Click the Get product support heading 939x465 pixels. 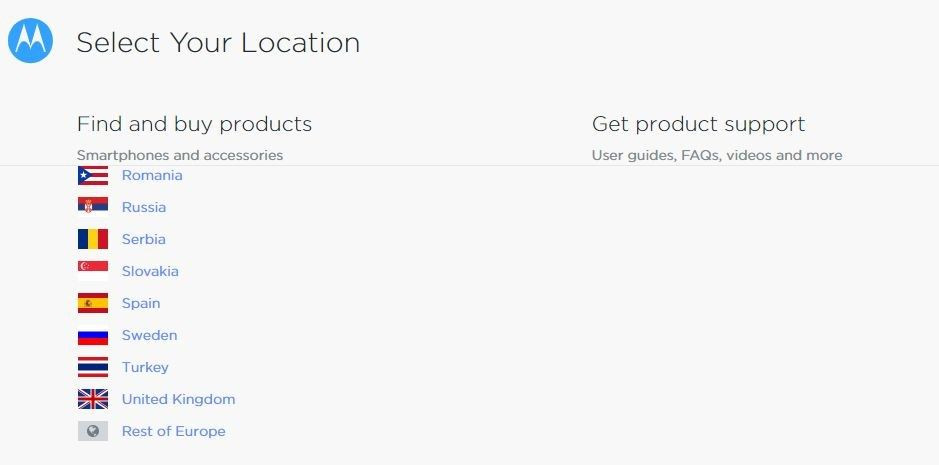coord(698,124)
